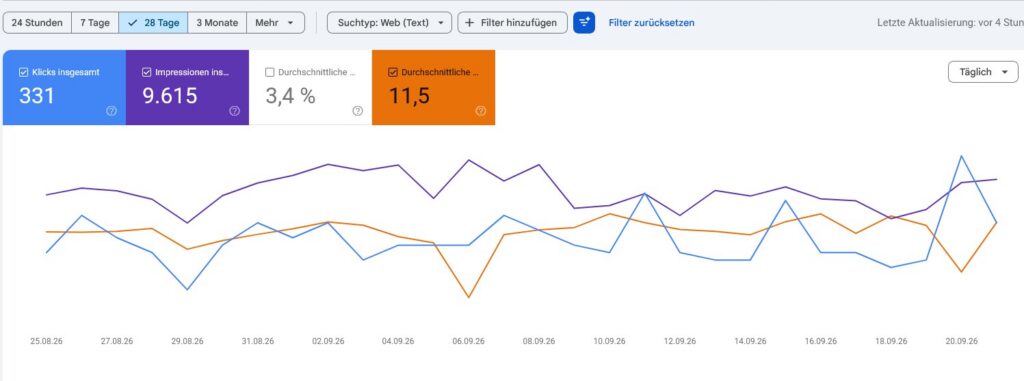The height and width of the screenshot is (381, 1024).
Task: Click the 25.08.26 axis date label
Action: pyautogui.click(x=46, y=341)
